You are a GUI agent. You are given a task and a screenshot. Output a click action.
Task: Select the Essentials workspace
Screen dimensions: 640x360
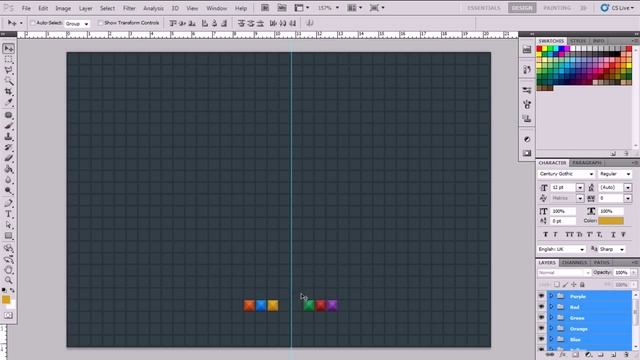pos(484,8)
